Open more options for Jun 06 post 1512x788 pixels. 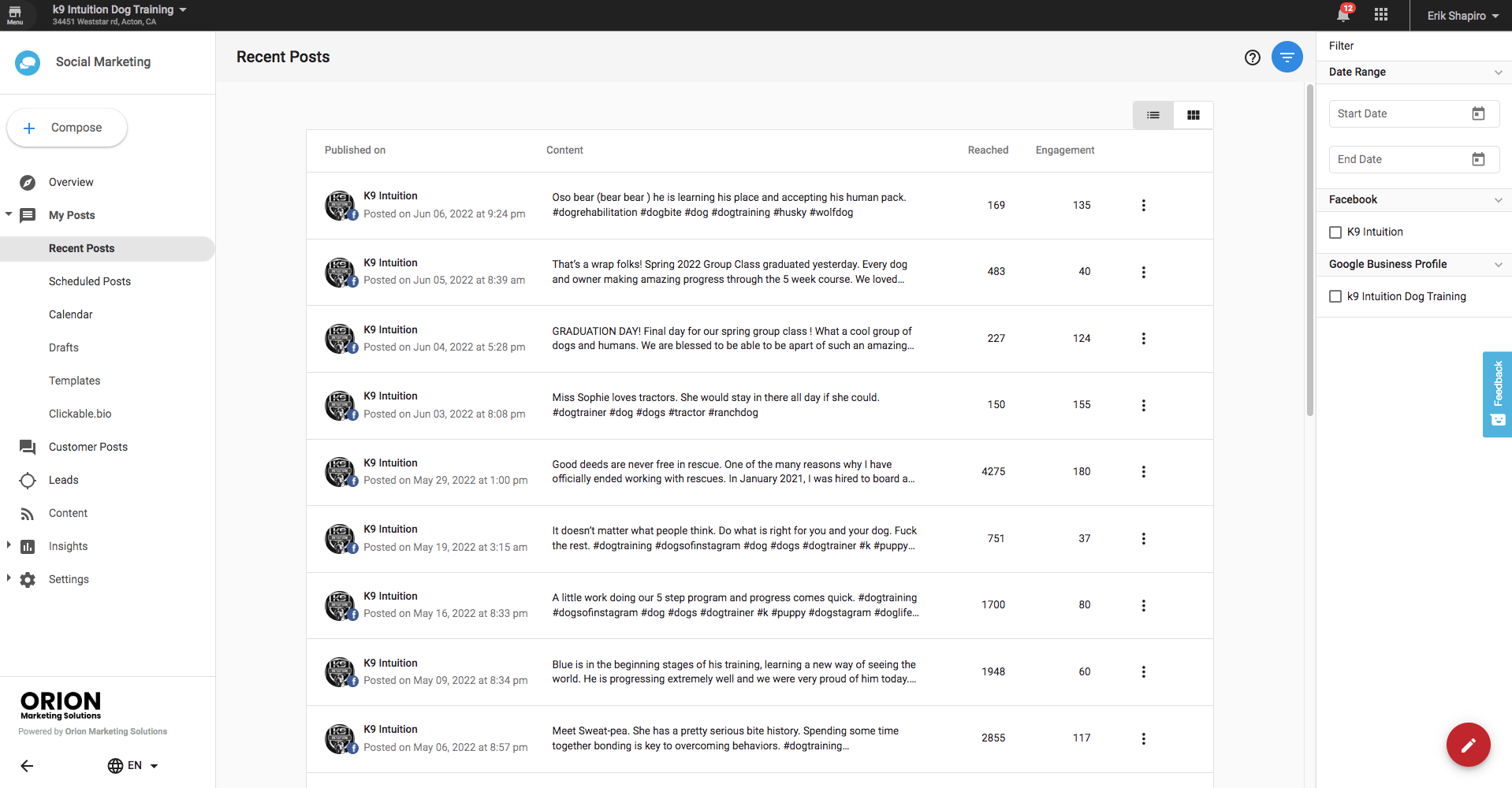tap(1144, 206)
